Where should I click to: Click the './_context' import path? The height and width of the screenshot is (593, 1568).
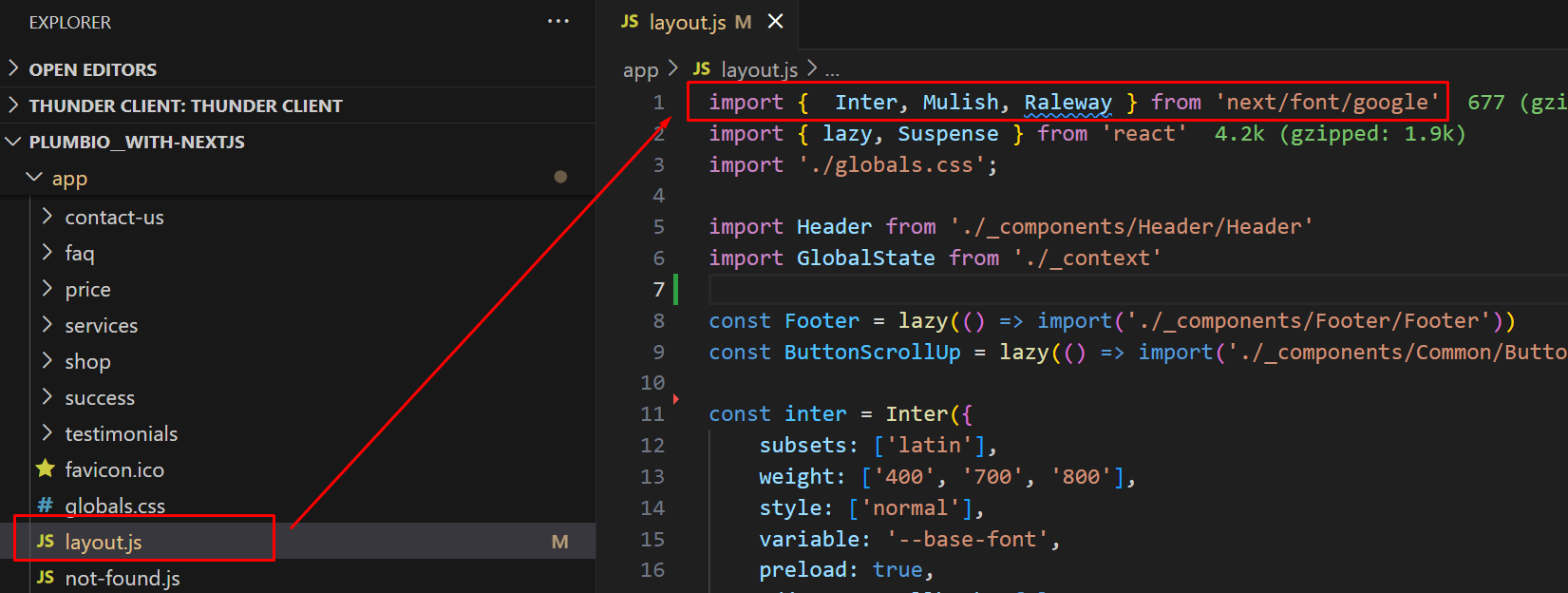pyautogui.click(x=1086, y=258)
